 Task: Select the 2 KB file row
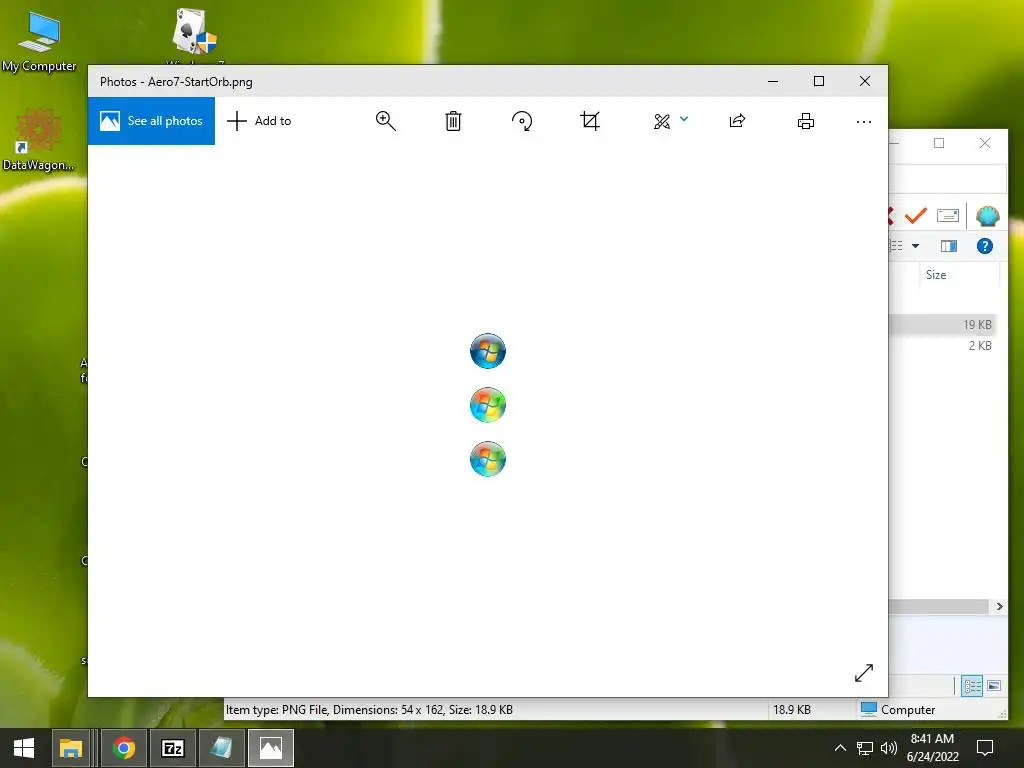(x=942, y=345)
